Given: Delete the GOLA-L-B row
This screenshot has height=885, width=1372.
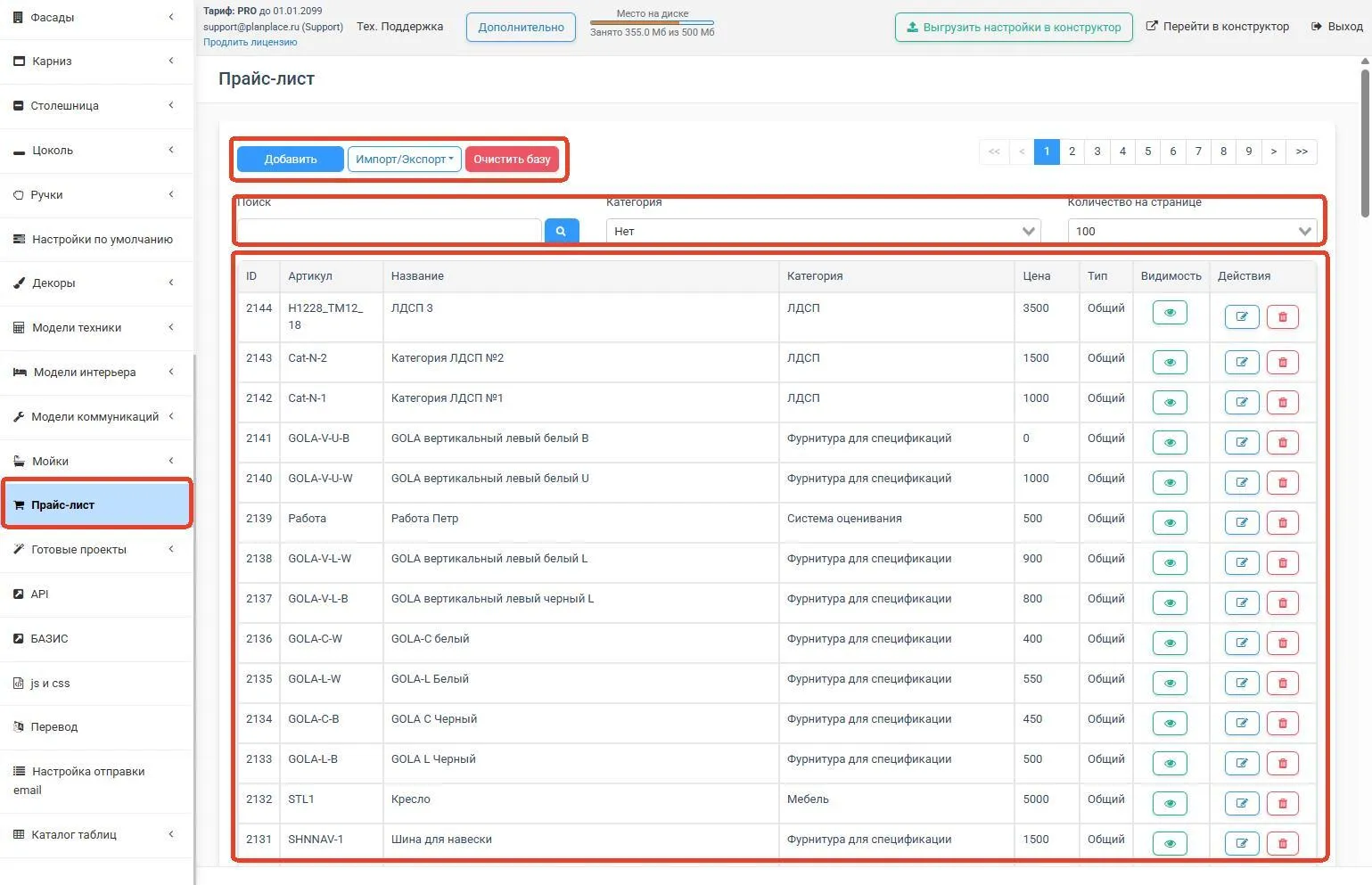Looking at the screenshot, I should tap(1283, 763).
